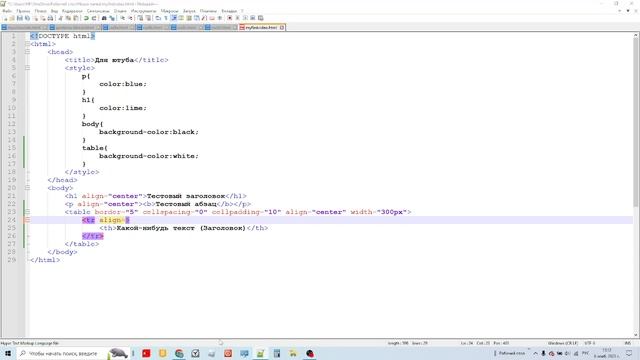Copy selection using toolbar icon
640x360 pixels.
coord(68,18)
